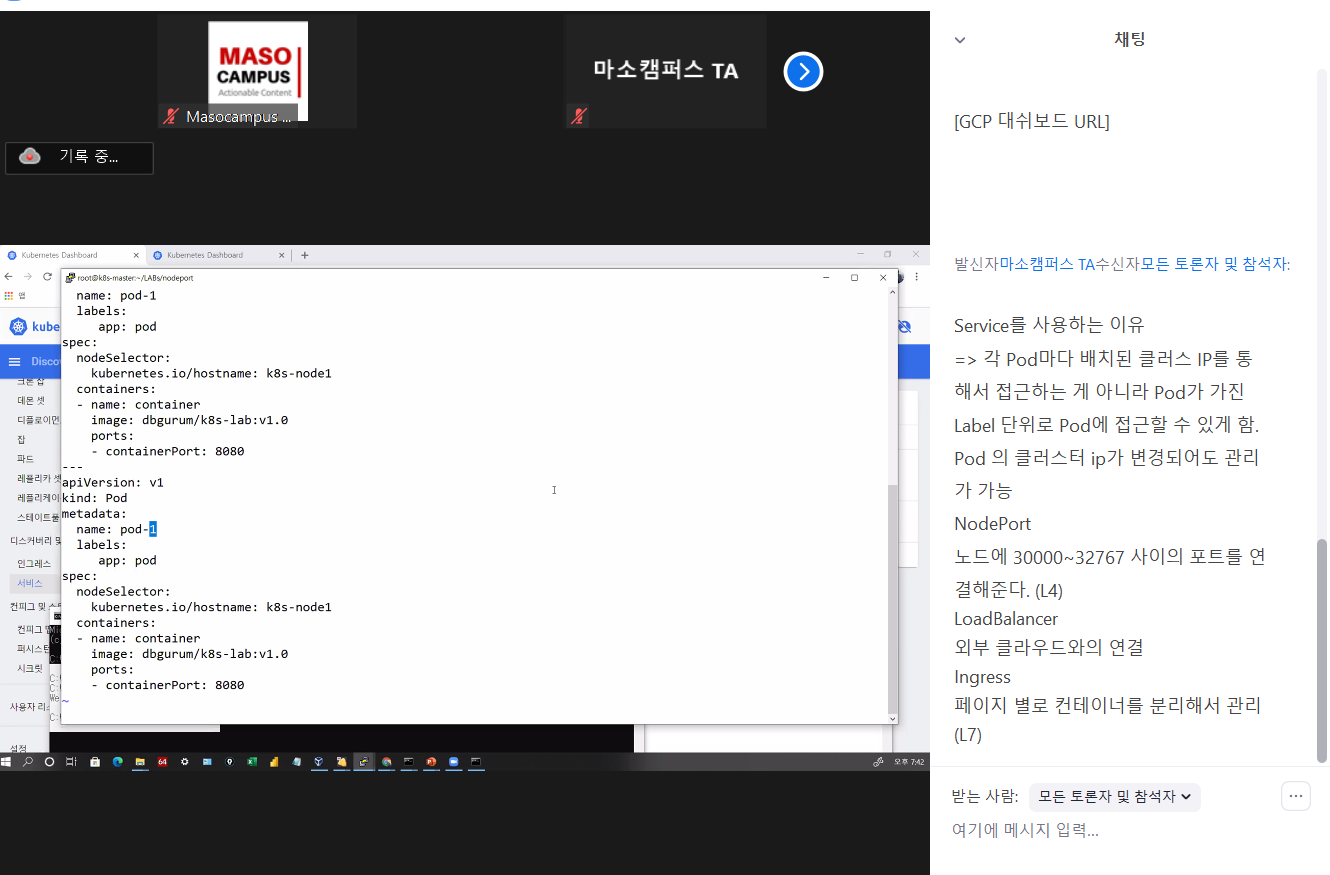The image size is (1330, 875).
Task: Open the hamburger menu in Kubernetes Dashboard
Action: (14, 361)
